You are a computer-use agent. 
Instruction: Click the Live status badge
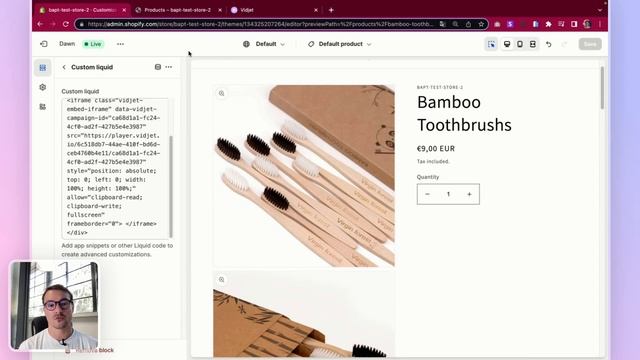pyautogui.click(x=93, y=44)
